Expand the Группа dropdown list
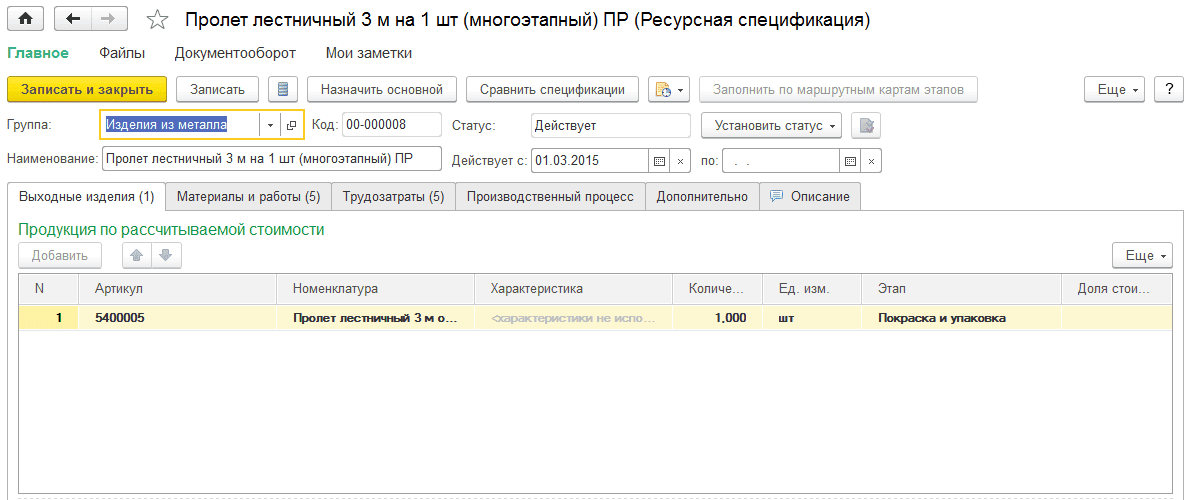1189x500 pixels. click(x=270, y=125)
